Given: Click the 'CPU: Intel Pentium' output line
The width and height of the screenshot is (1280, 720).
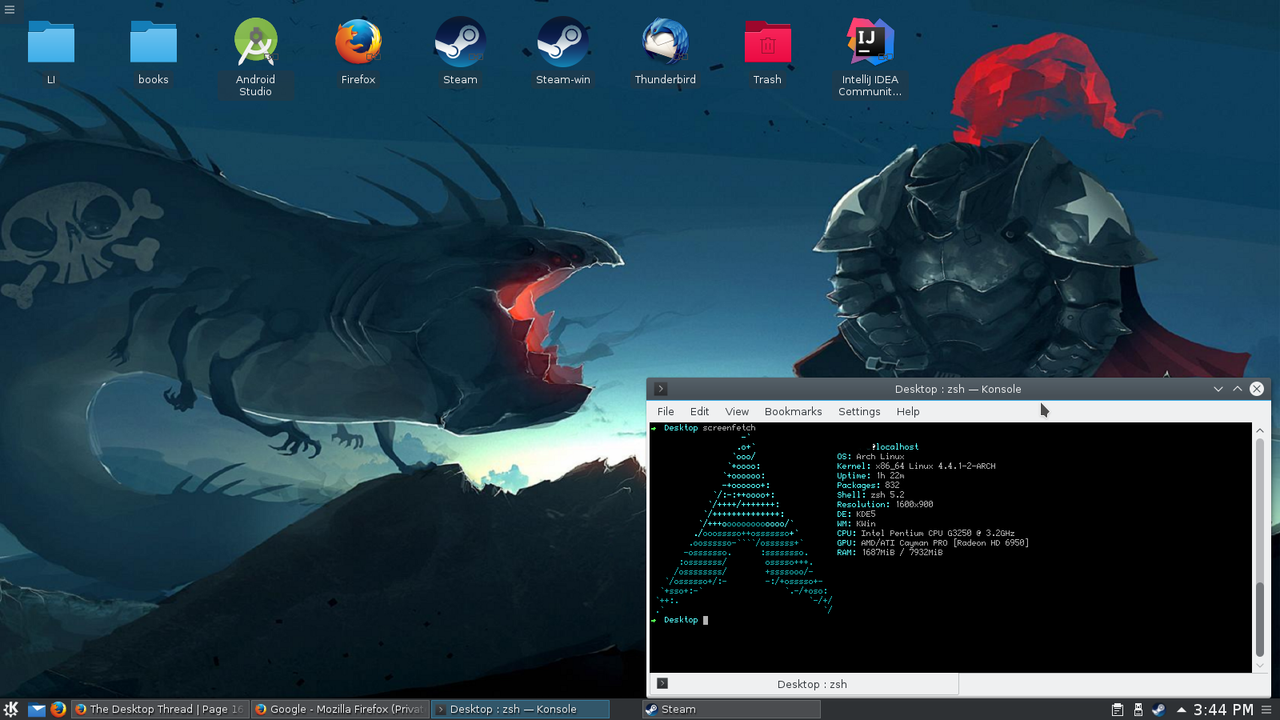Looking at the screenshot, I should point(926,533).
